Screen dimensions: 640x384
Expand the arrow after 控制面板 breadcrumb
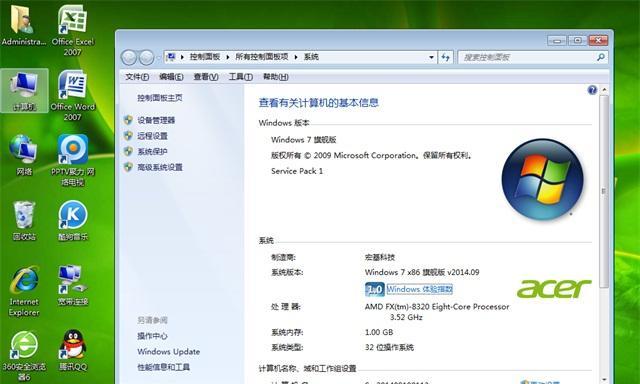tap(227, 57)
